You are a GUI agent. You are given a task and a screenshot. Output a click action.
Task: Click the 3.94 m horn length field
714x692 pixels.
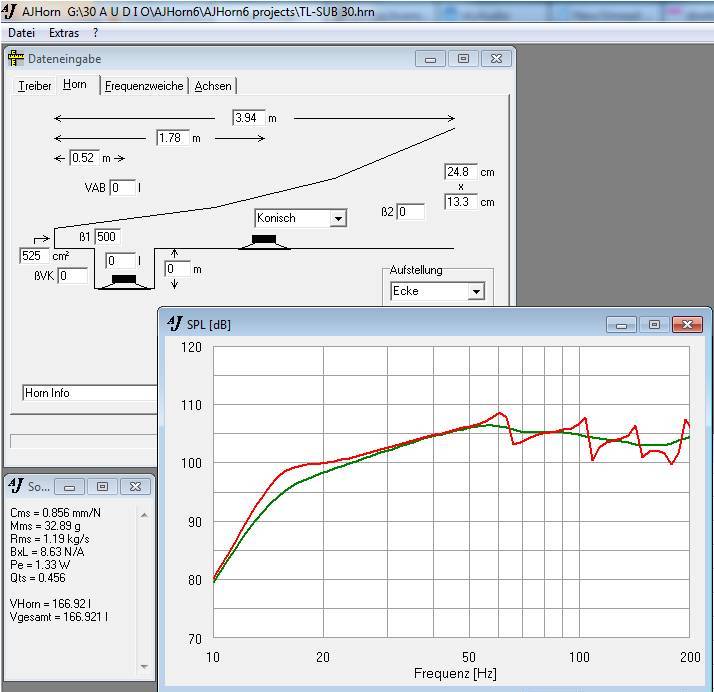point(247,118)
